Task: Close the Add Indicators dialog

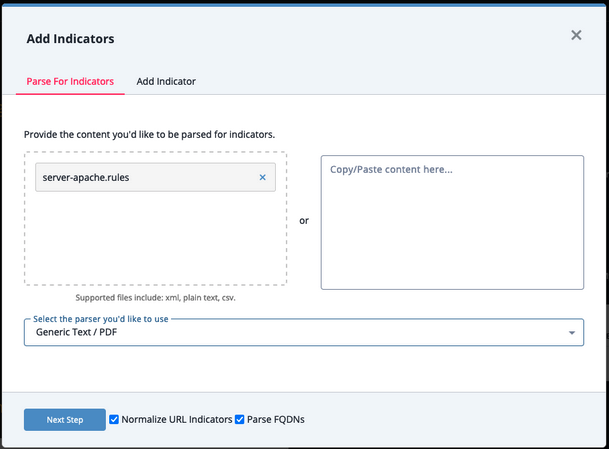Action: (x=576, y=35)
